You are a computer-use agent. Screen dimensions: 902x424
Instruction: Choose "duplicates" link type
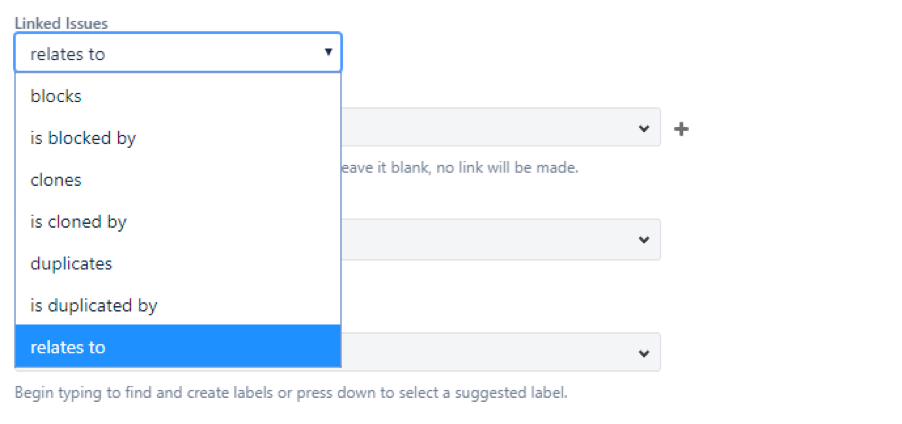click(x=178, y=264)
